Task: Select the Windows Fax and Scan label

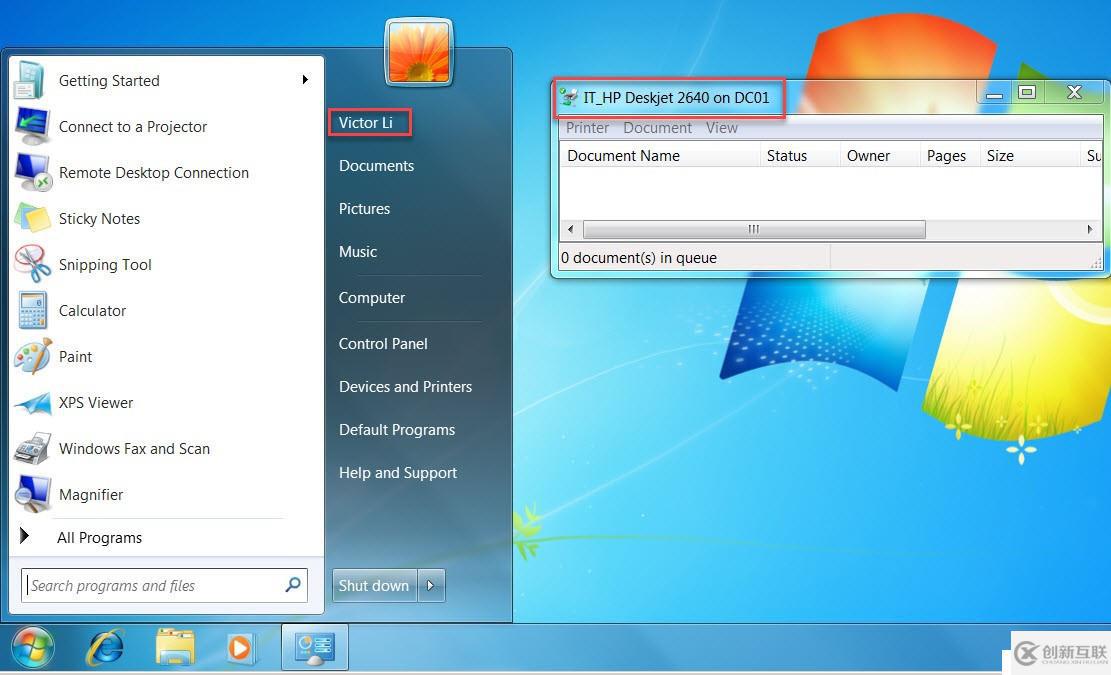Action: coord(135,449)
